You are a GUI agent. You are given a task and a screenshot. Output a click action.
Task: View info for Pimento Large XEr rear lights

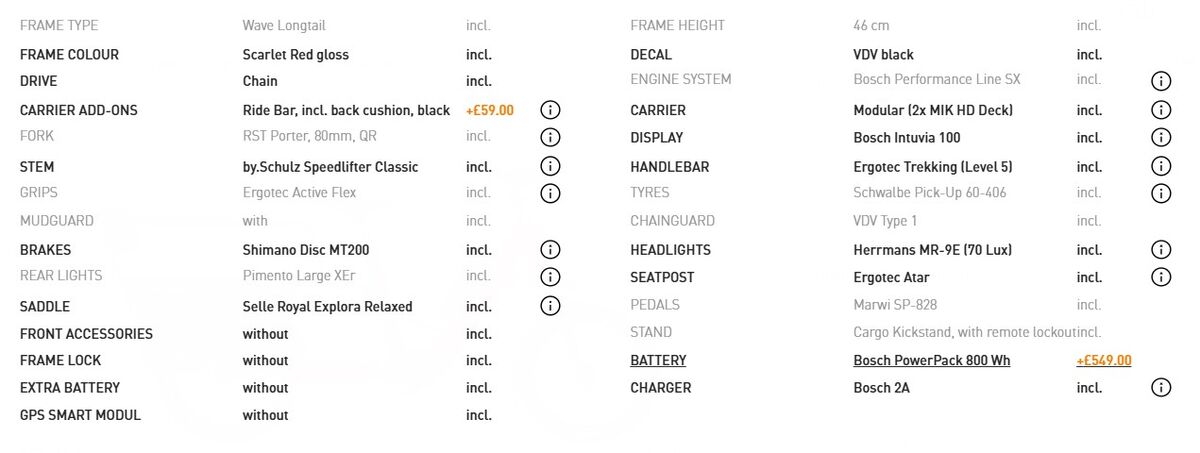550,277
